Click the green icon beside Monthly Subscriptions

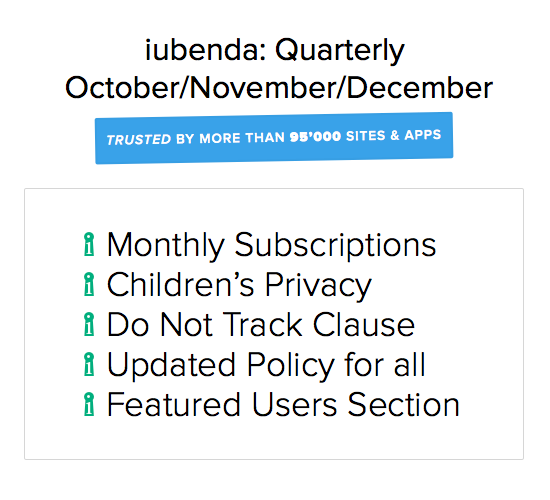(x=89, y=245)
